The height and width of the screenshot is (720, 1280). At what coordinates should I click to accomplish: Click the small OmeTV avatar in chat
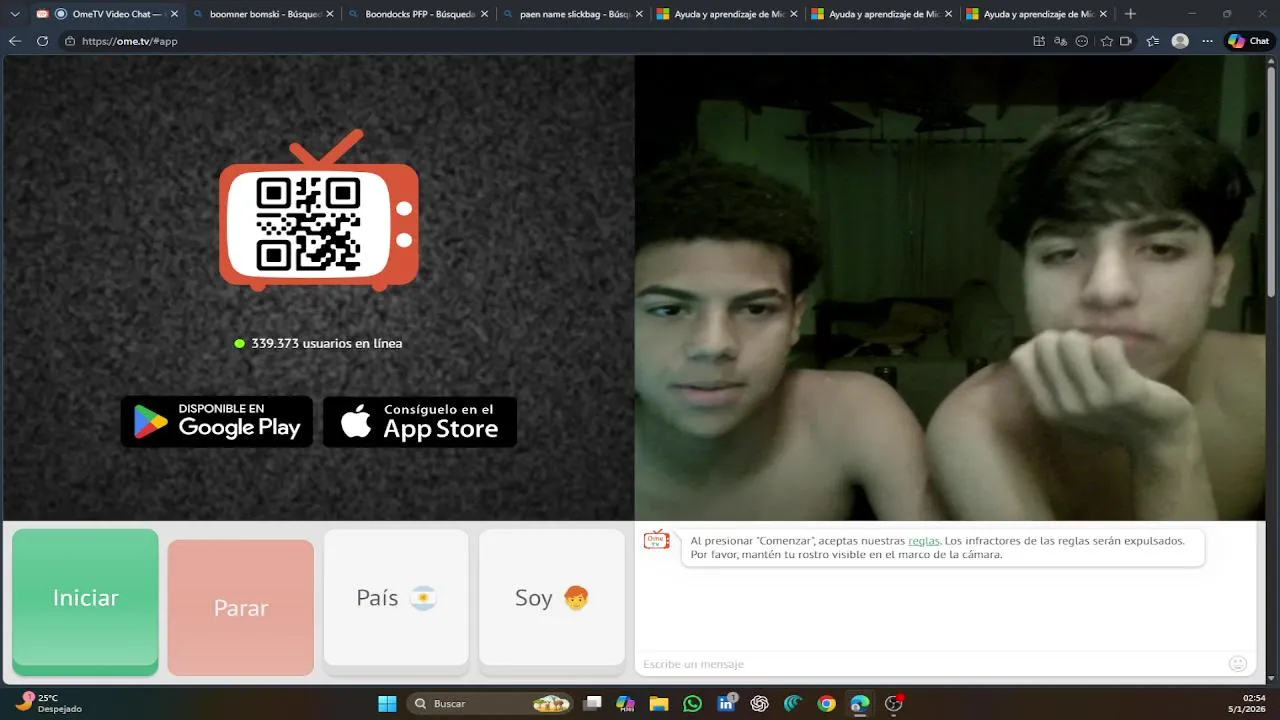tap(656, 540)
